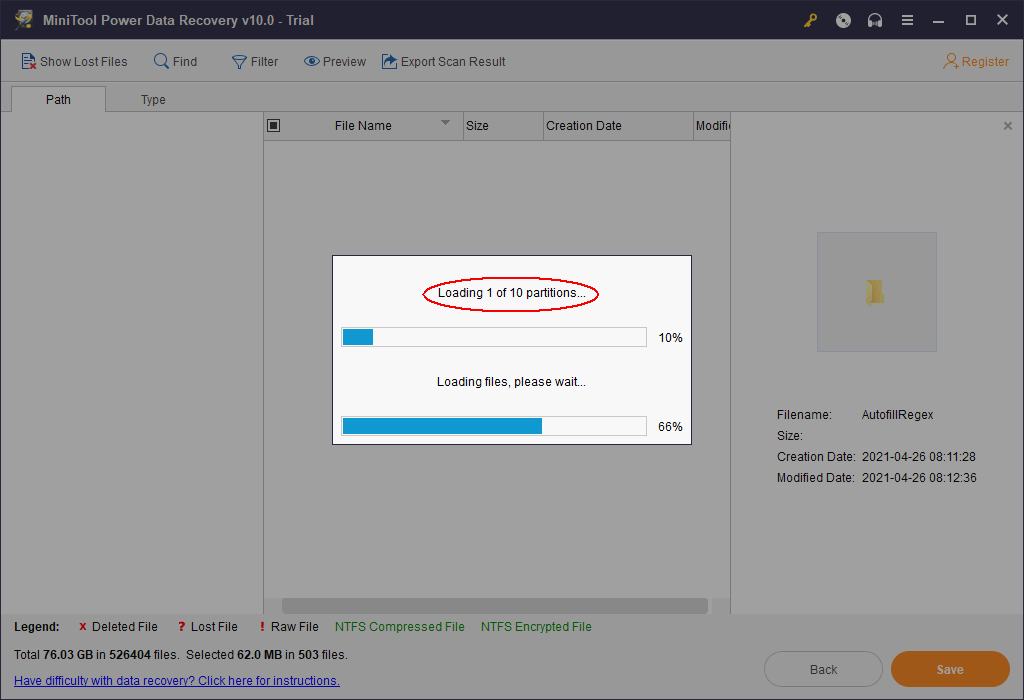This screenshot has width=1024, height=700.
Task: Click the Modified column header
Action: [712, 125]
